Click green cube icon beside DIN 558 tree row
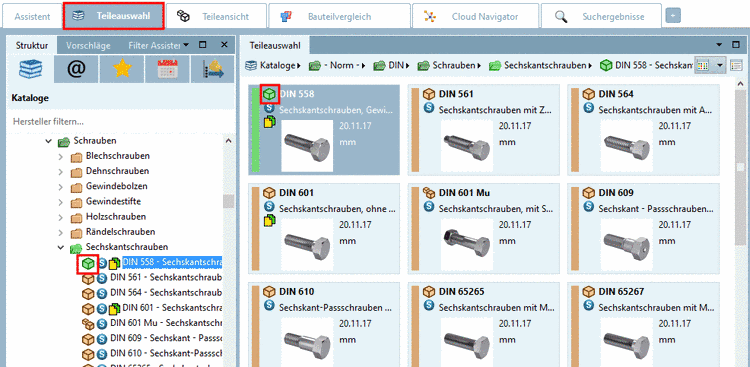Screen dimensions: 750x367 87,264
